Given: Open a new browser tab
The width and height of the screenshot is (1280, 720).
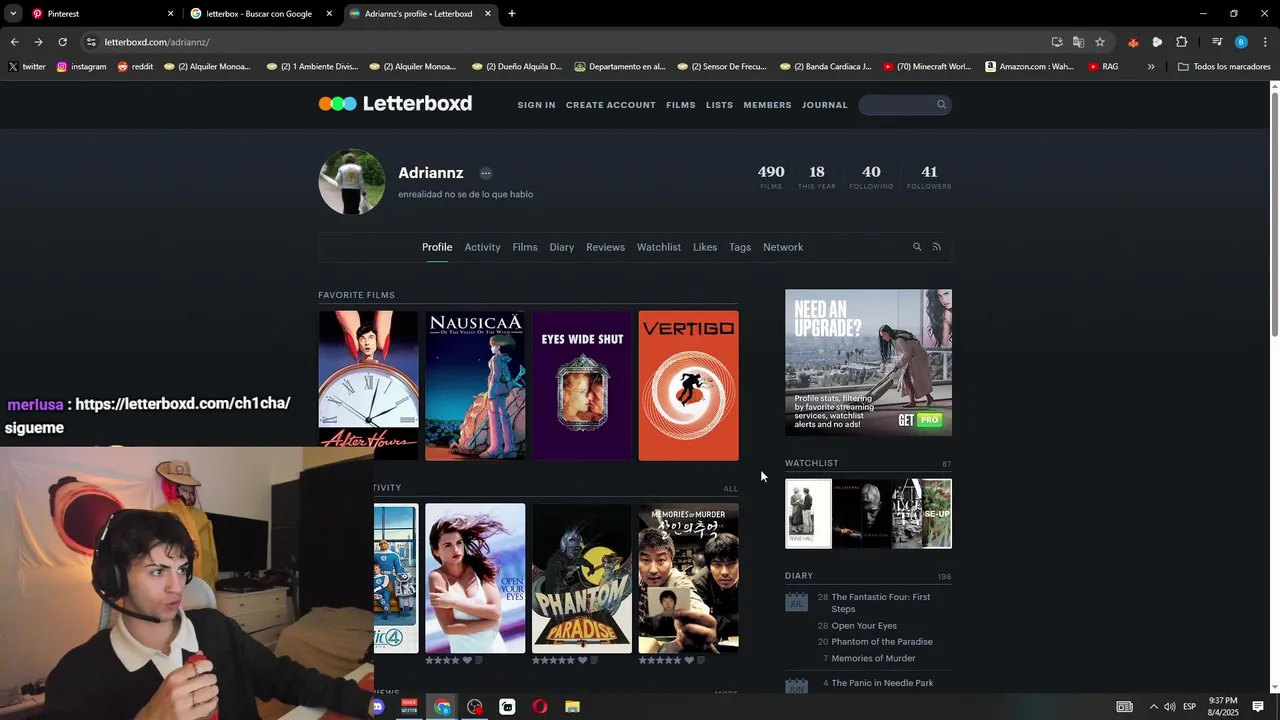Looking at the screenshot, I should (512, 14).
